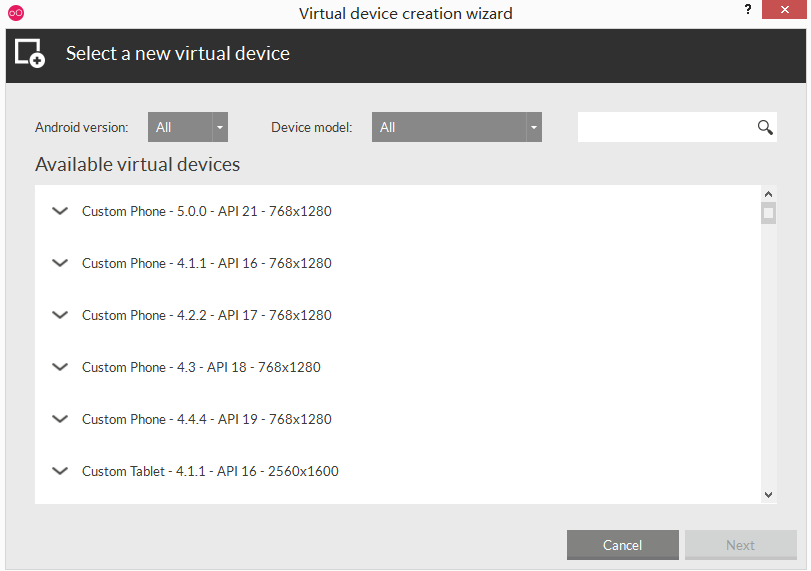This screenshot has width=811, height=571.
Task: Select Custom Tablet 4.1.1 2560x1600 entry
Action: click(210, 471)
